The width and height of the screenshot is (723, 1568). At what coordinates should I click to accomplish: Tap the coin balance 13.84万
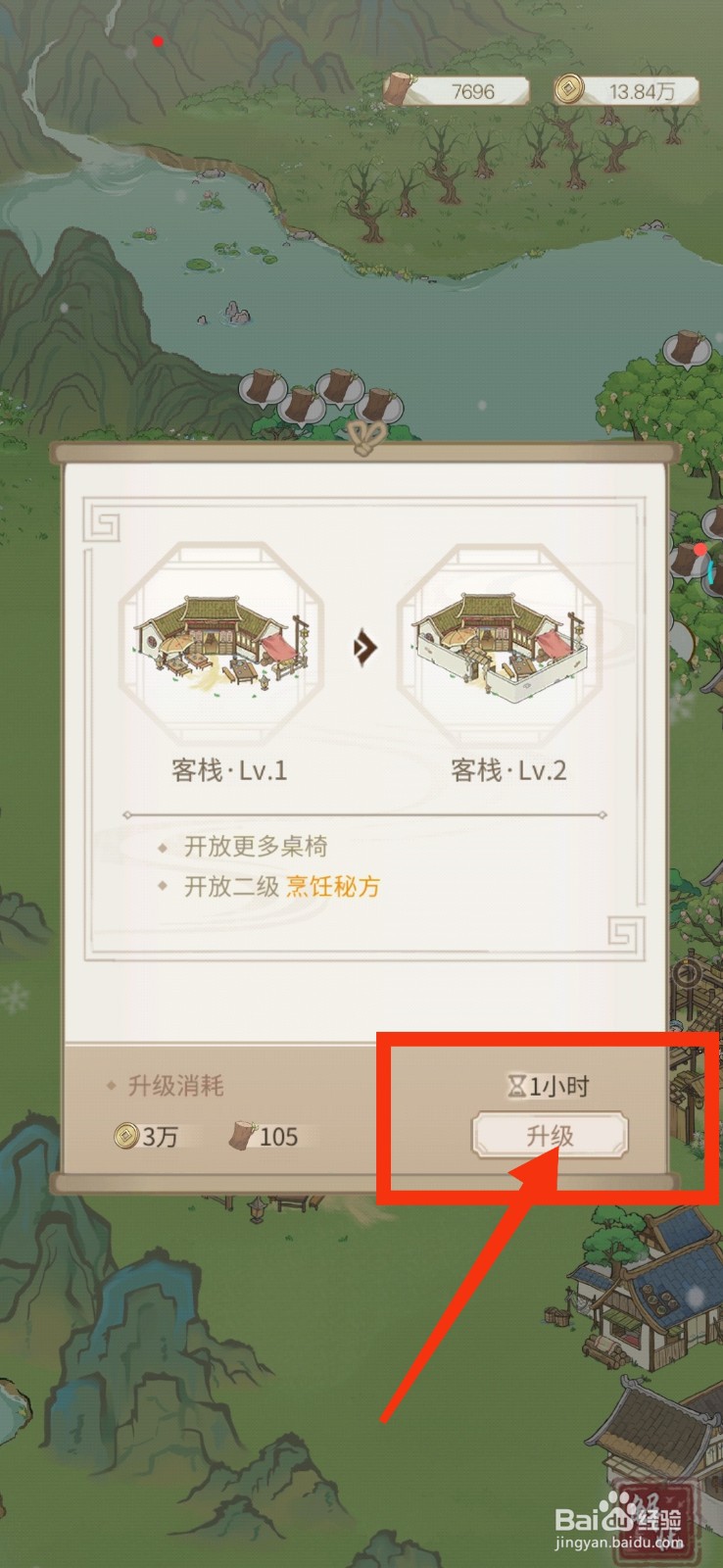click(x=626, y=90)
